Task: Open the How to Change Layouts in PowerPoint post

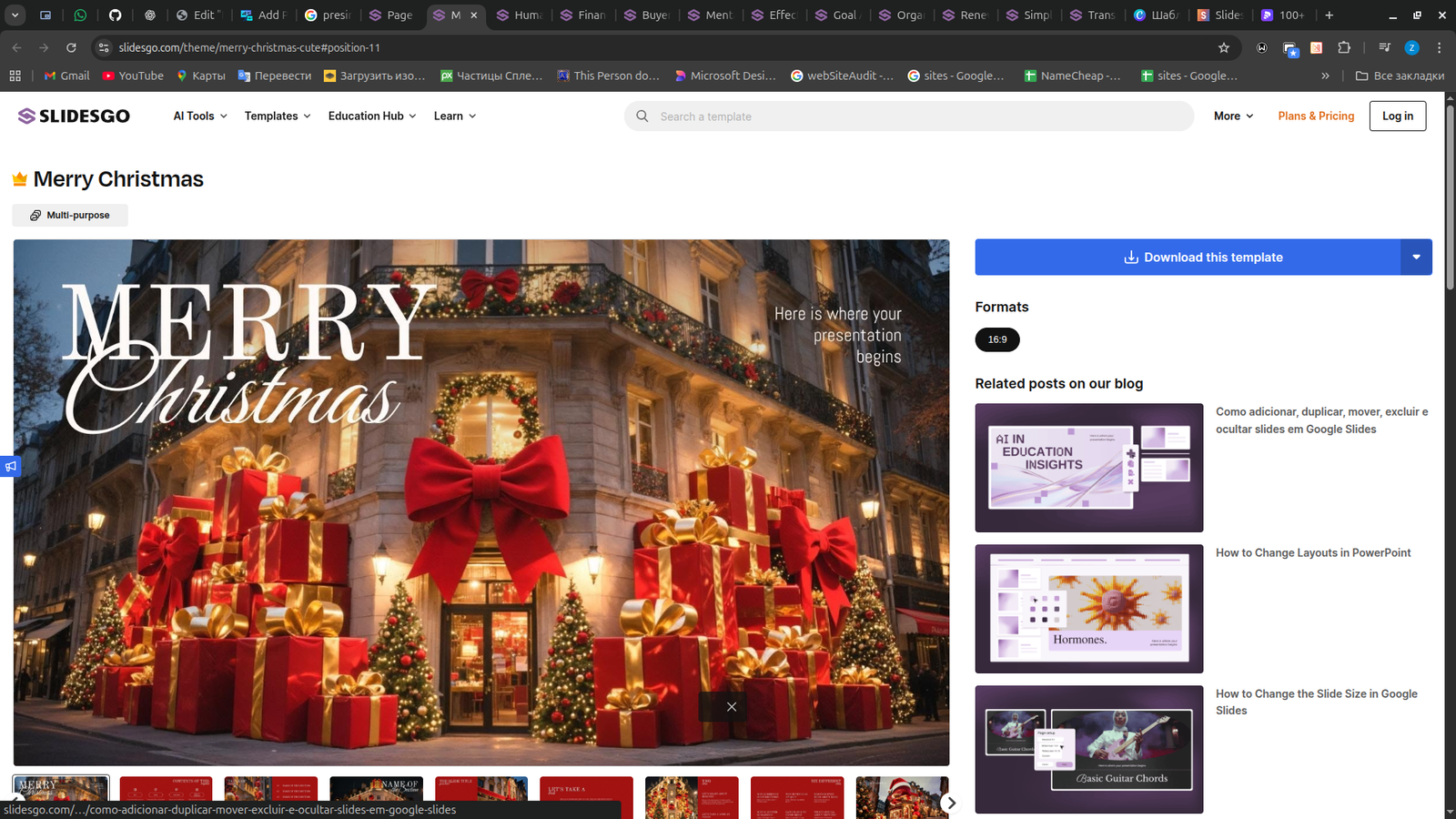Action: pos(1312,552)
